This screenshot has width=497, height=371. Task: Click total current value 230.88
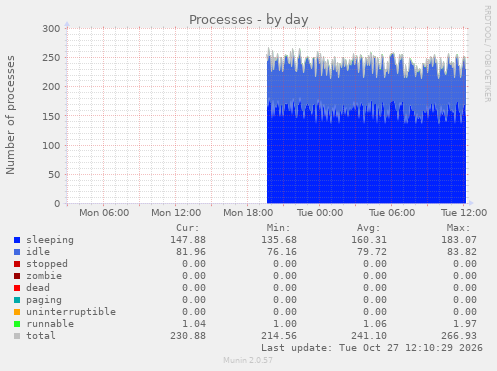188,336
